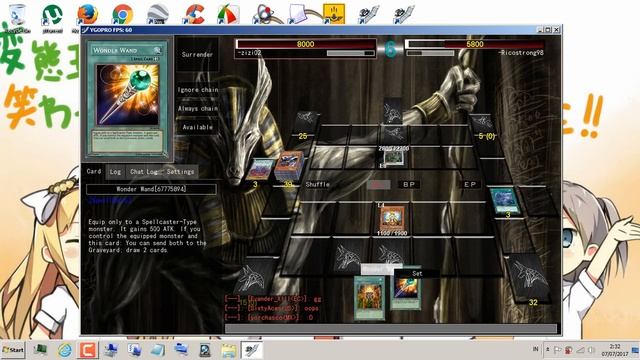Click opponent's graveyard card showing 3
Image resolution: width=640 pixels, height=360 pixels.
click(261, 169)
